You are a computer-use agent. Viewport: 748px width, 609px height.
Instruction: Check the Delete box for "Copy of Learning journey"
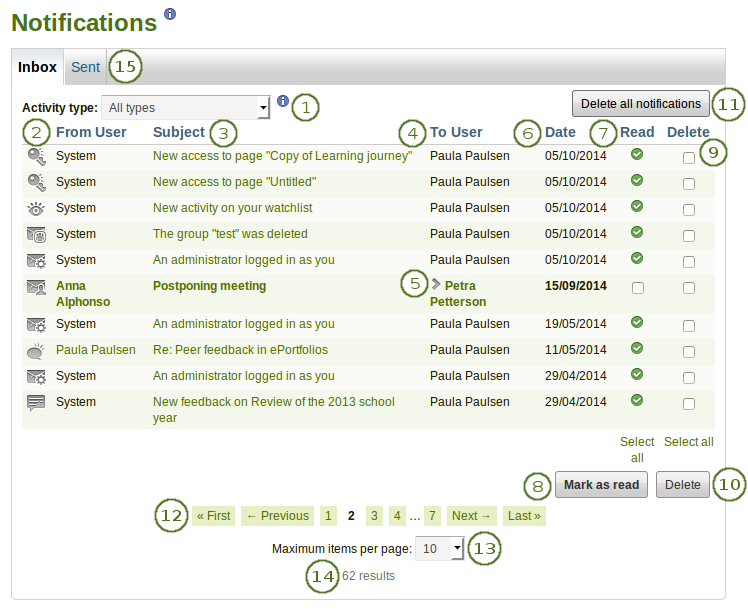coord(688,158)
